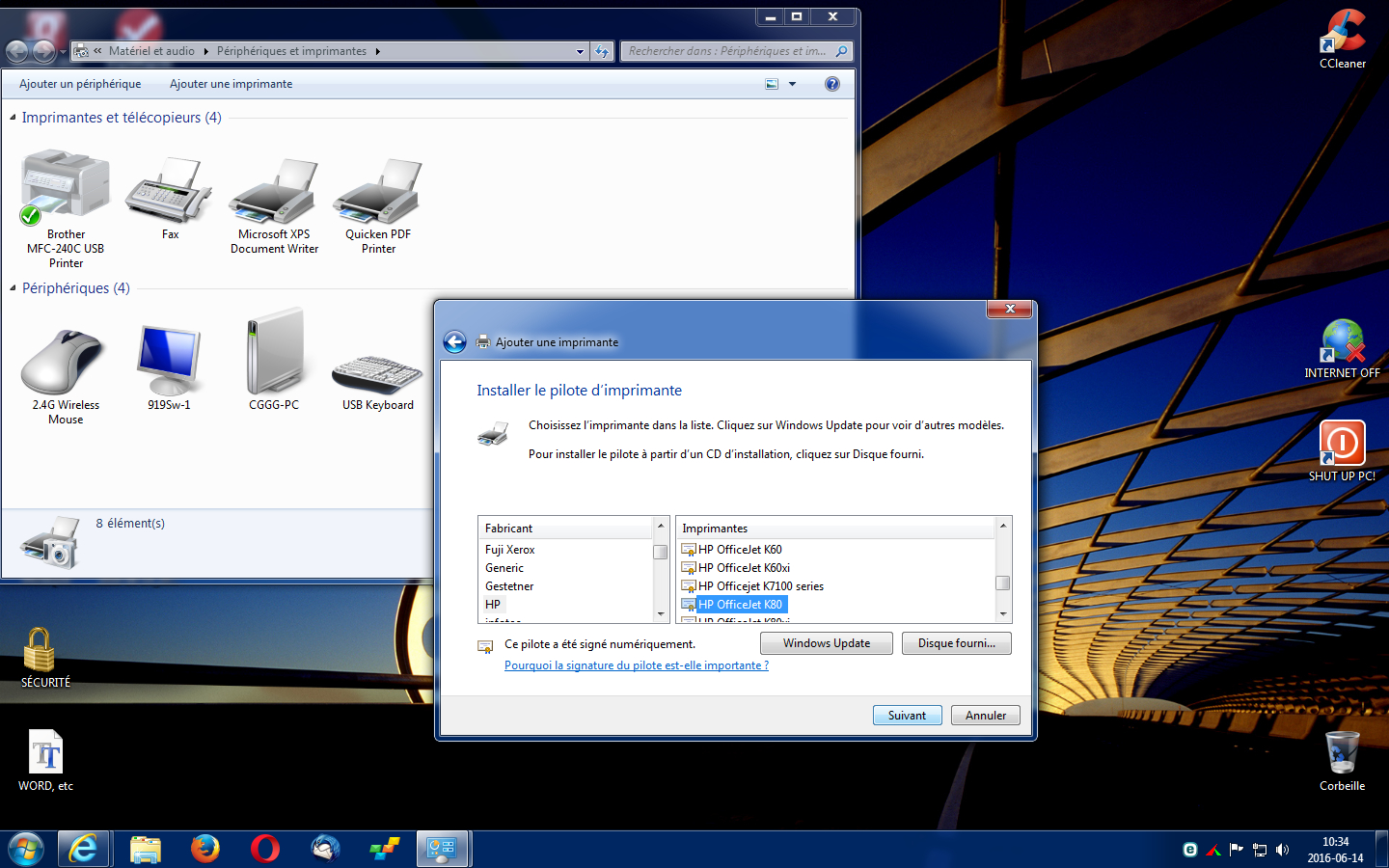Viewport: 1389px width, 868px height.
Task: Open the recent pages dropdown beside navigation arrows
Action: click(x=63, y=51)
